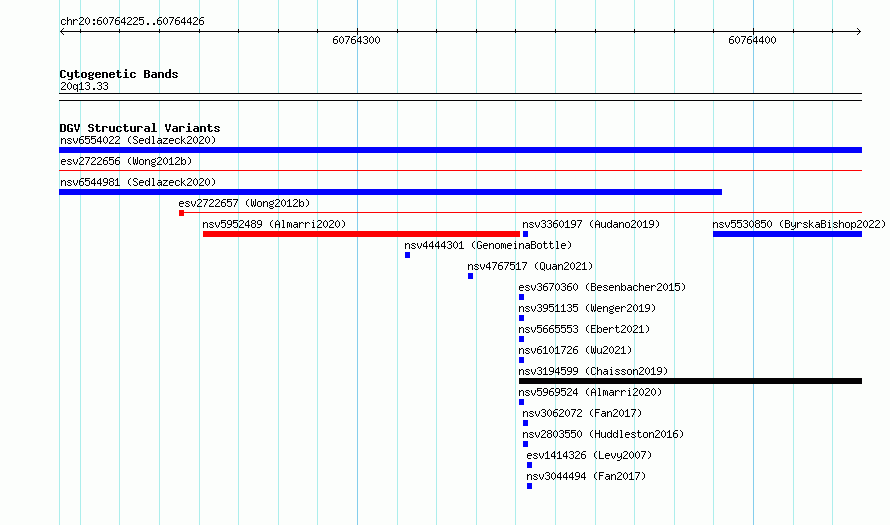Open the nsv6554022 (Sedlazeck2020) label
The height and width of the screenshot is (525, 890).
pos(138,140)
